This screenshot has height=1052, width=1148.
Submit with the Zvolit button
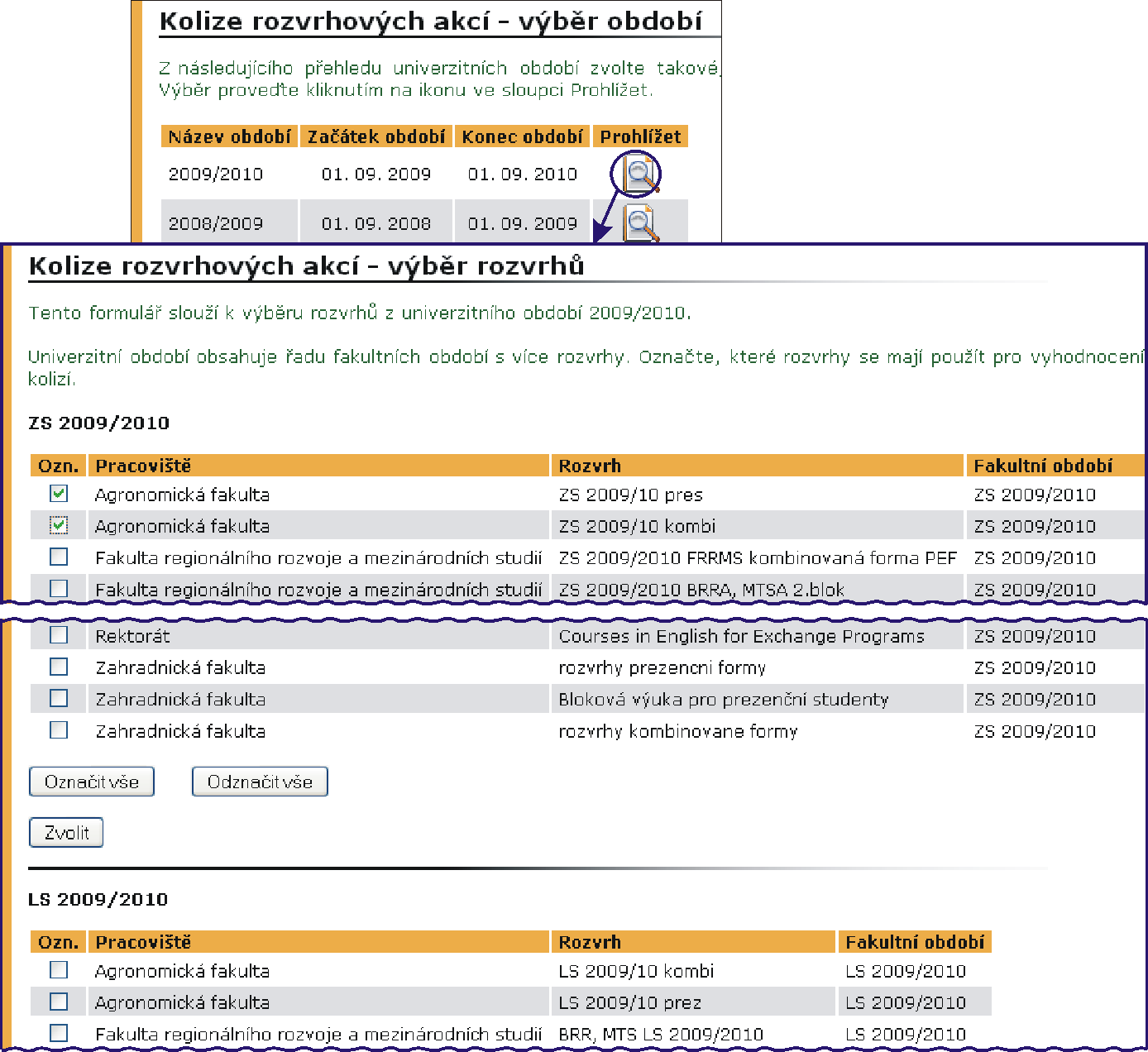[x=66, y=833]
